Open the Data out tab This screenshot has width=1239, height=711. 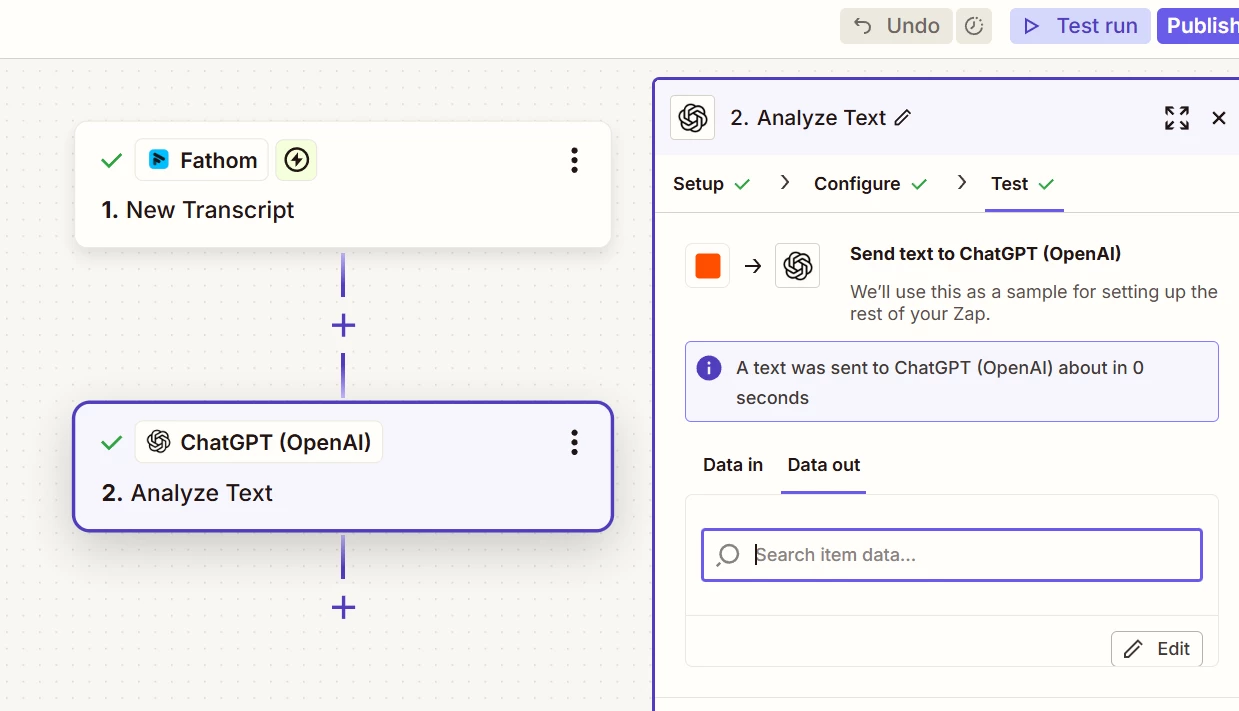(824, 465)
